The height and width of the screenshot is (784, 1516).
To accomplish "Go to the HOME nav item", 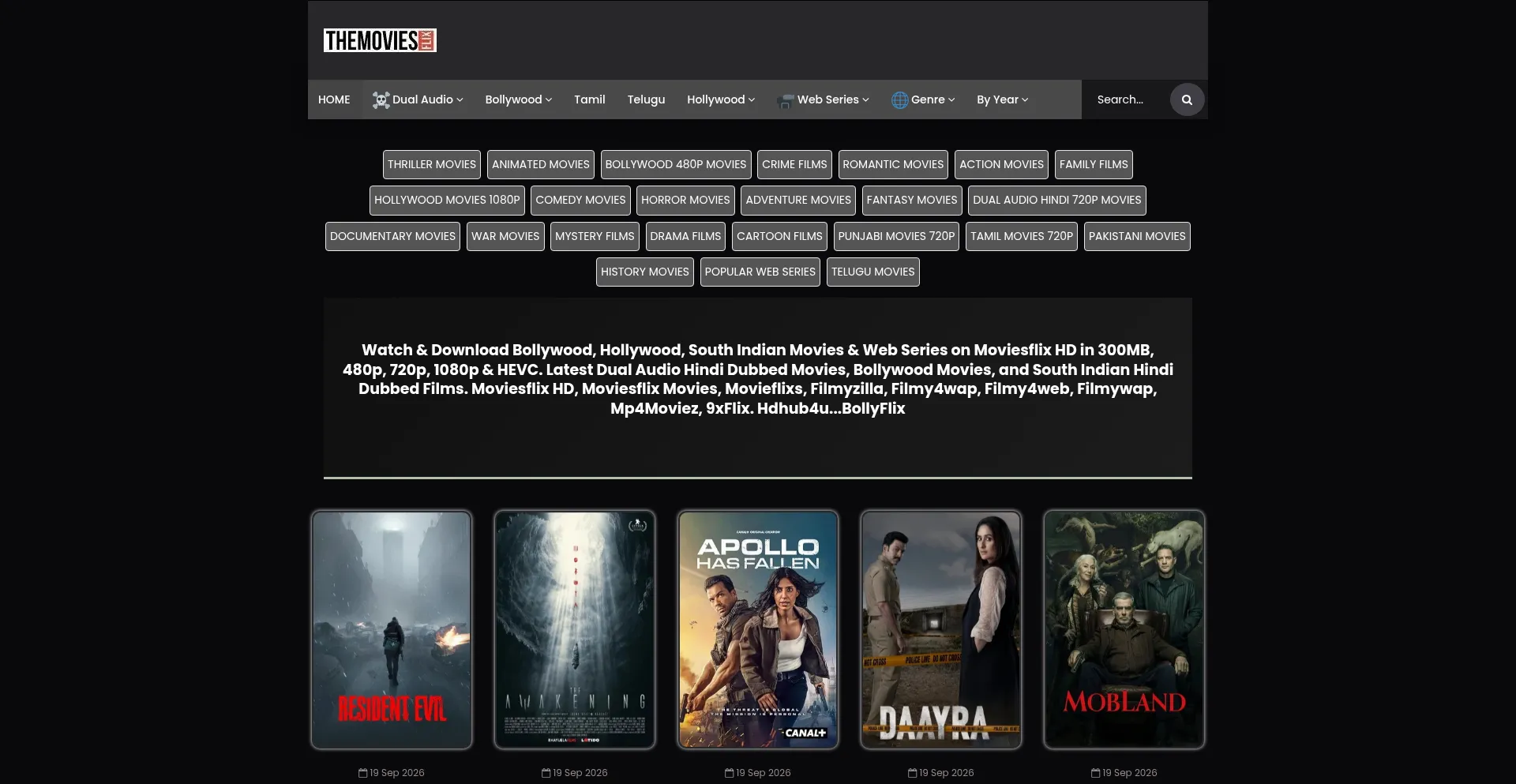I will pyautogui.click(x=334, y=99).
